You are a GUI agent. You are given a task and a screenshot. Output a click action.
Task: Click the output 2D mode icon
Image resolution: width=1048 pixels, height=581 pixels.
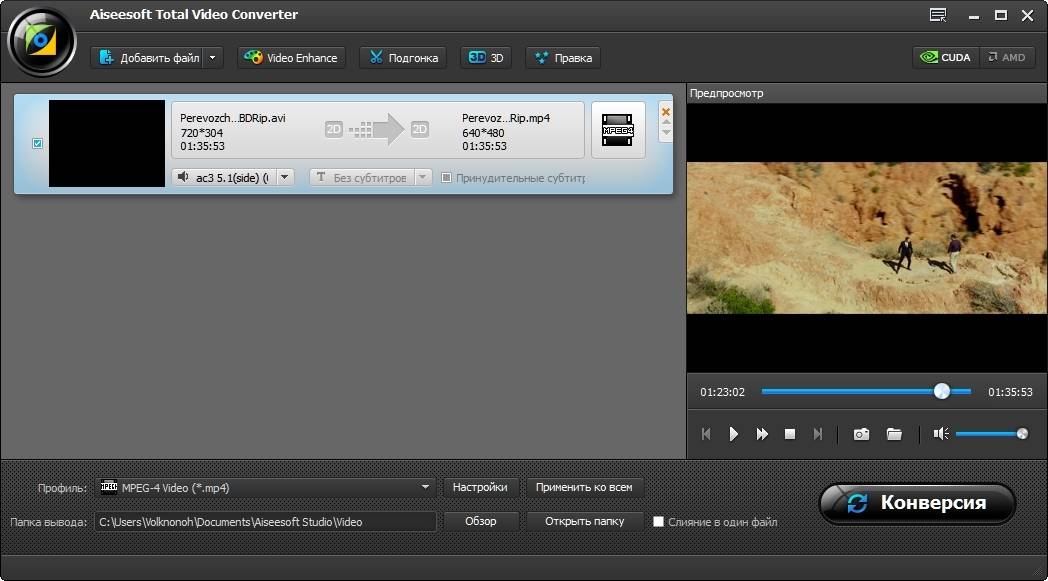tap(419, 129)
